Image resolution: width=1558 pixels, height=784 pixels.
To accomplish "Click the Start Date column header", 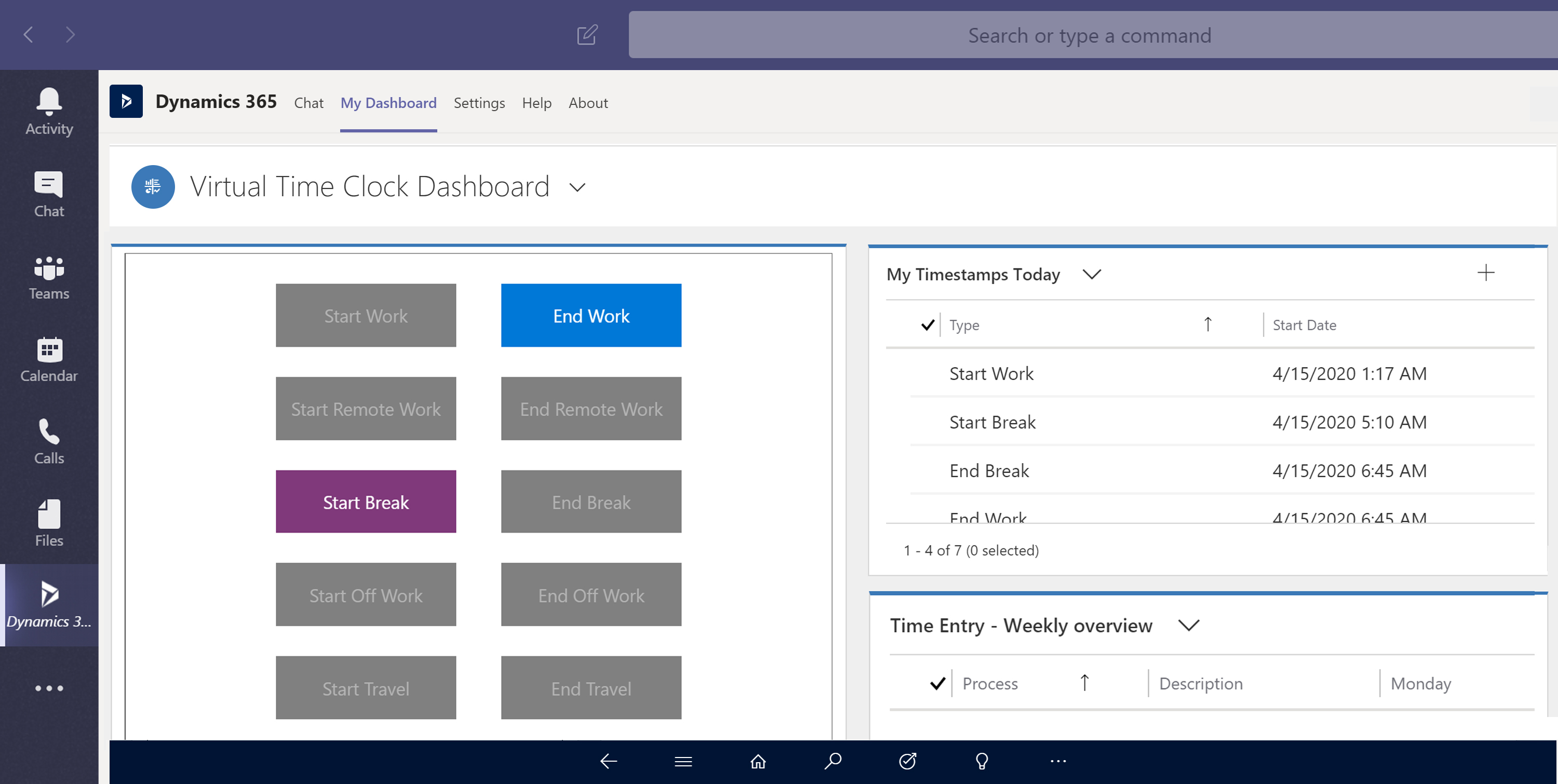I will pyautogui.click(x=1305, y=325).
